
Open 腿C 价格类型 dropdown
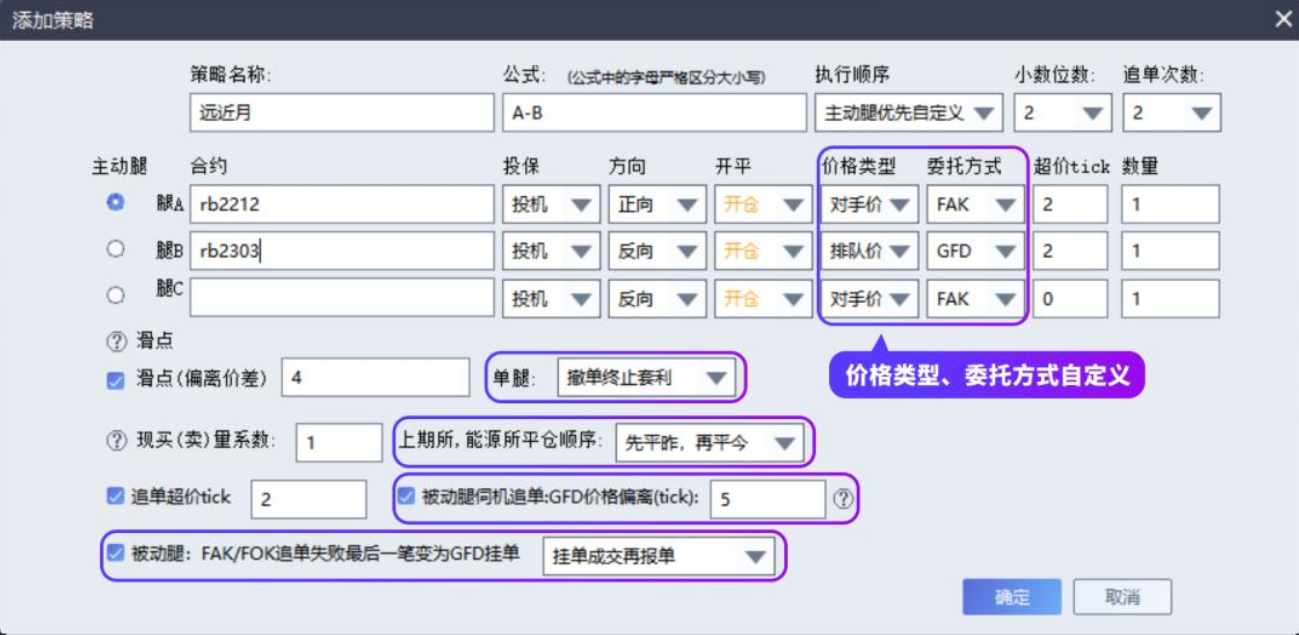click(869, 298)
